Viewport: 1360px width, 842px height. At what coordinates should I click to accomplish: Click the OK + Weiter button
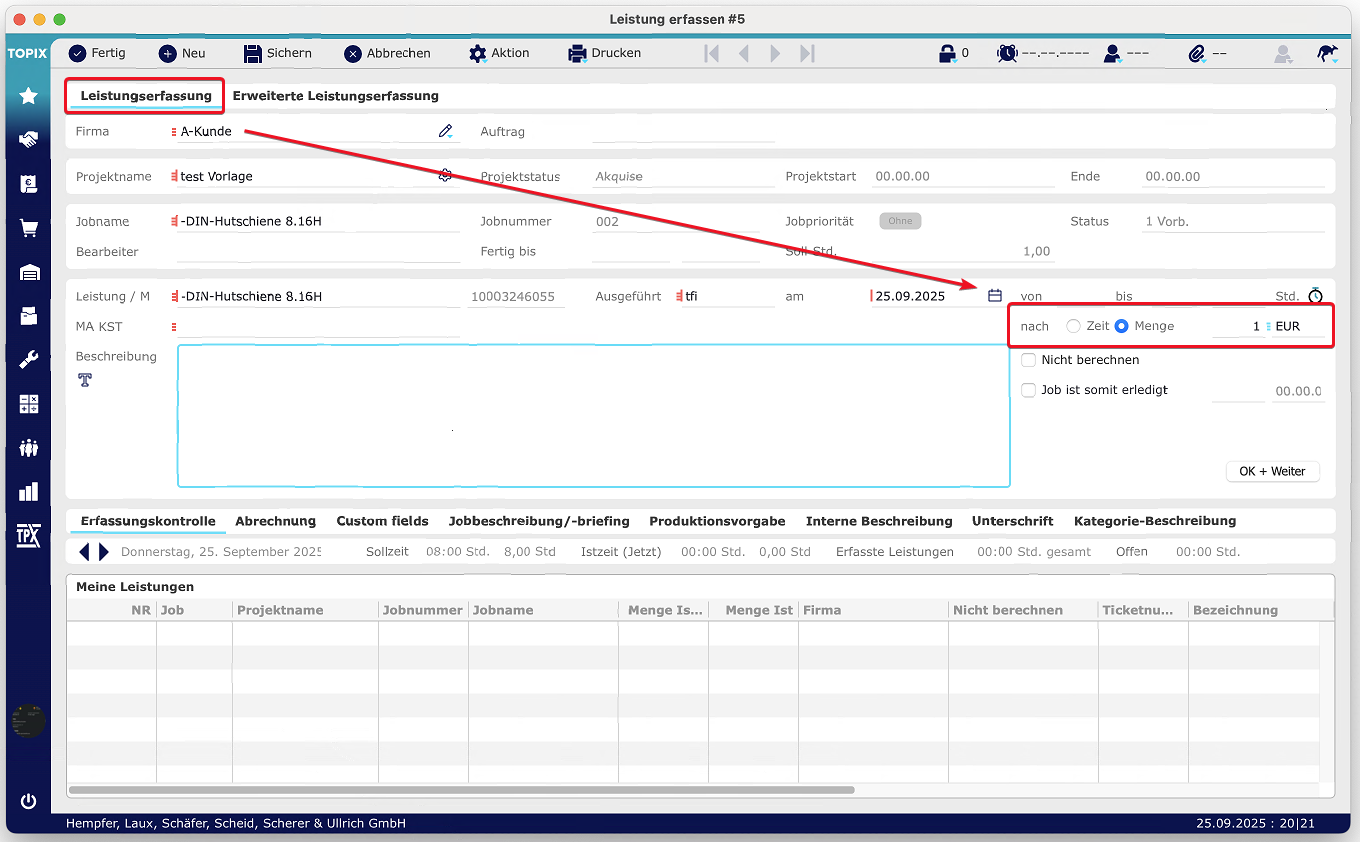point(1272,471)
